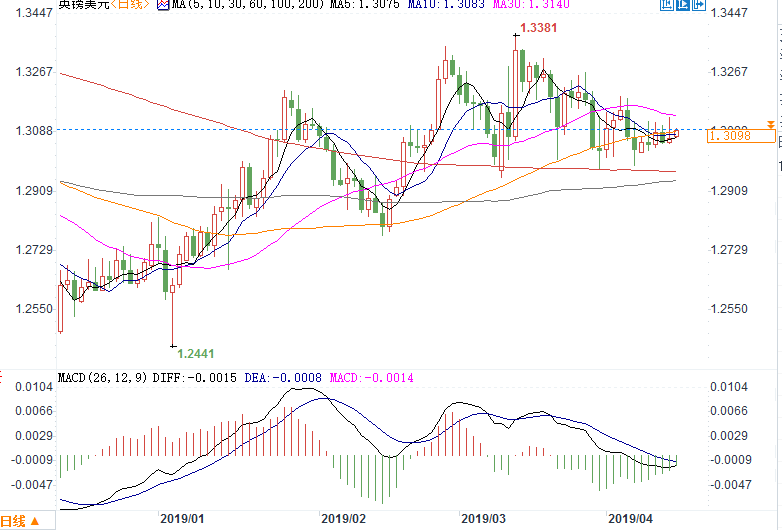Viewport: 782px width, 530px height.
Task: Click 1.3267 on the left price axis
Action: pos(34,72)
